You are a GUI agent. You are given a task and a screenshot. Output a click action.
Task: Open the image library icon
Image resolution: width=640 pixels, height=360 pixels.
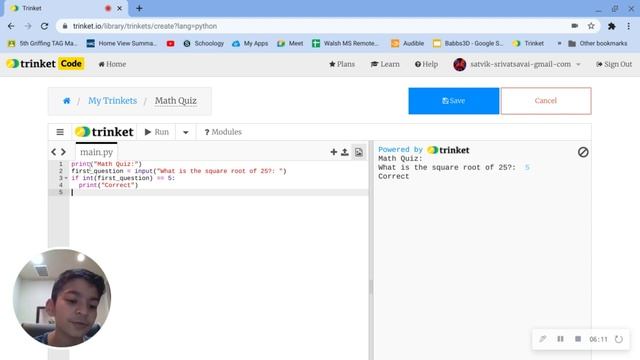click(x=358, y=152)
